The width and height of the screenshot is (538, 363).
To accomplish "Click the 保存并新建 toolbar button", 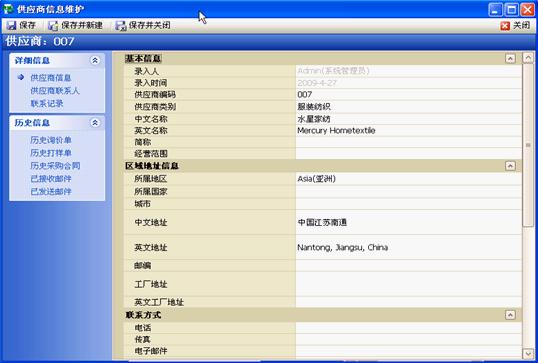I will [75, 25].
